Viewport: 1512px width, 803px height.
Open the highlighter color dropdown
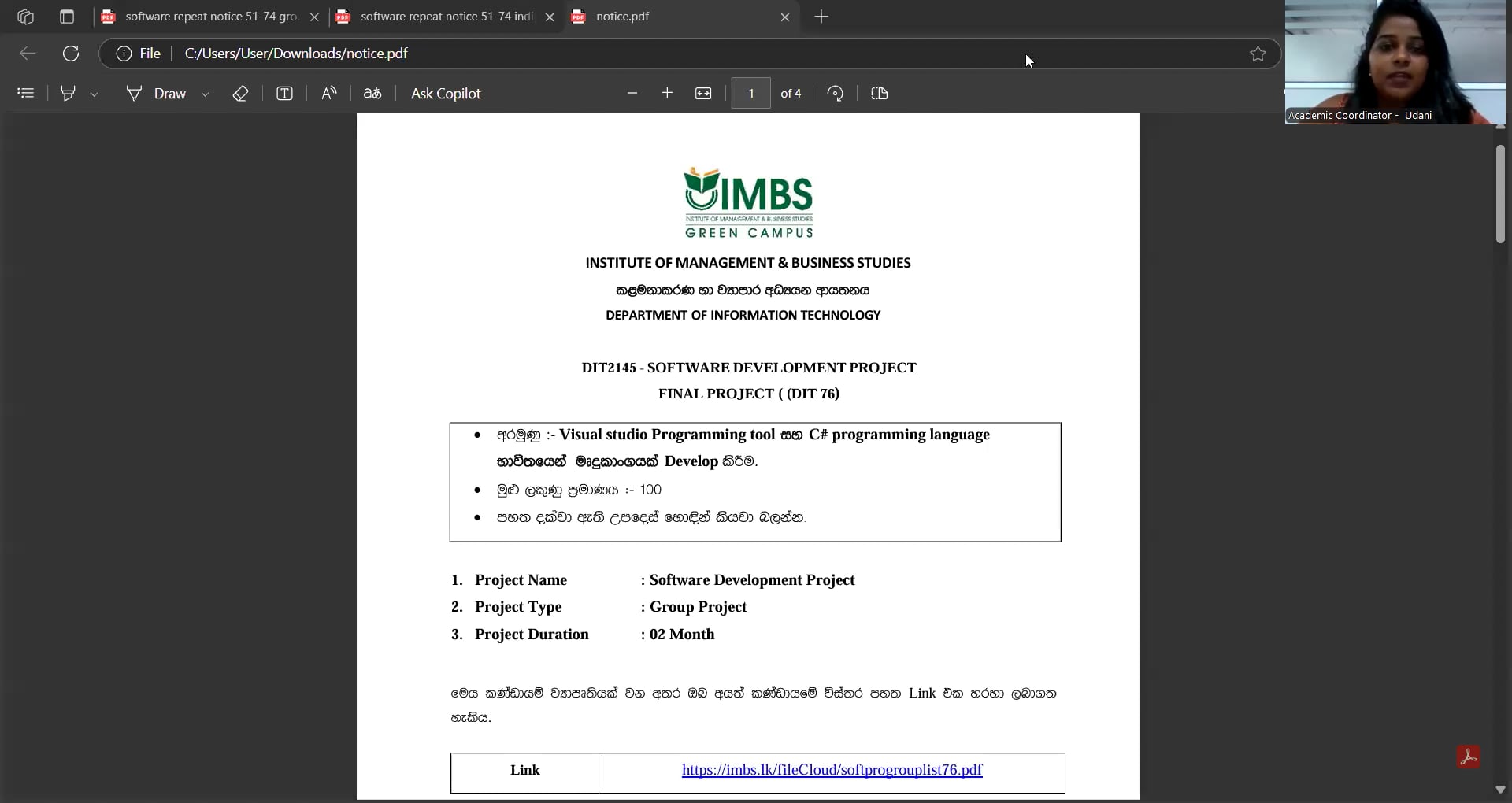tap(94, 93)
